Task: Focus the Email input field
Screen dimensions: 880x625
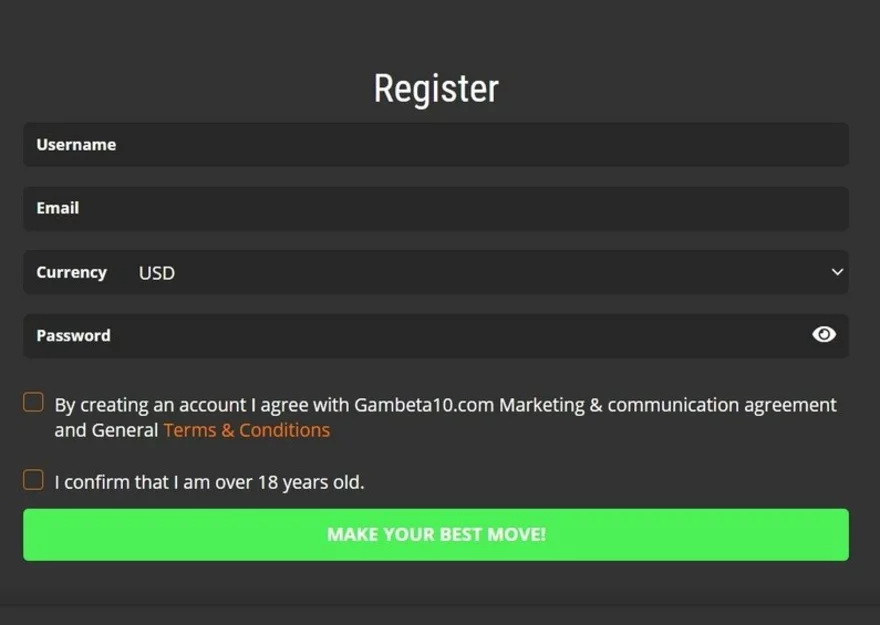Action: 436,208
